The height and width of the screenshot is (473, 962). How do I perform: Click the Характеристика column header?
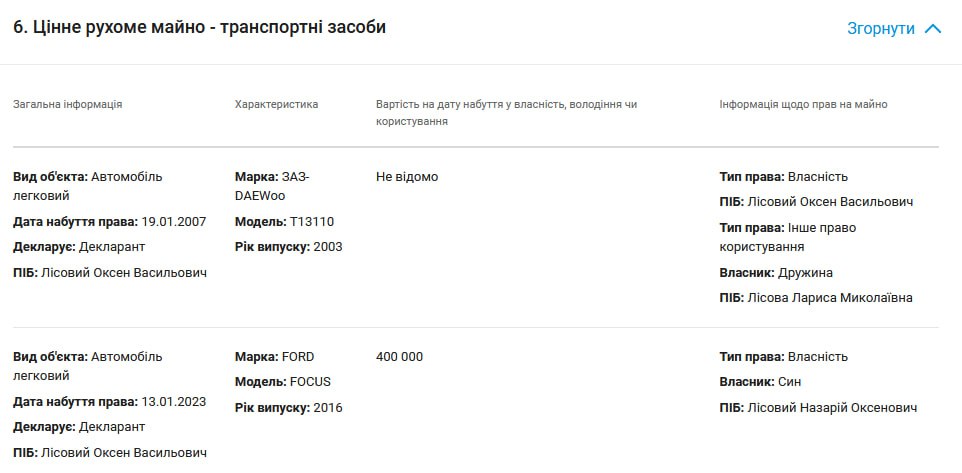click(276, 104)
